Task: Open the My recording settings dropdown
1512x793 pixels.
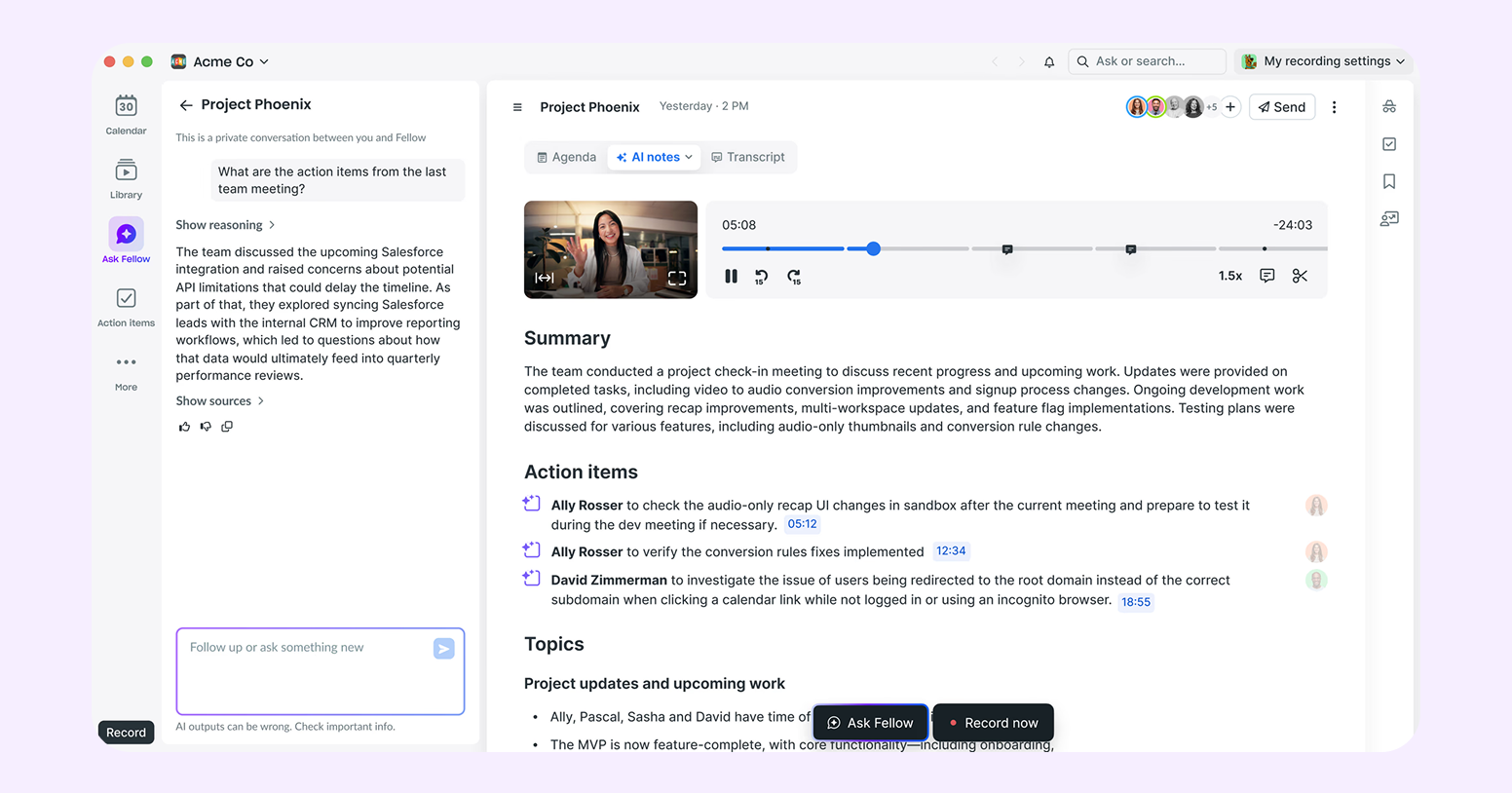Action: pos(1324,61)
